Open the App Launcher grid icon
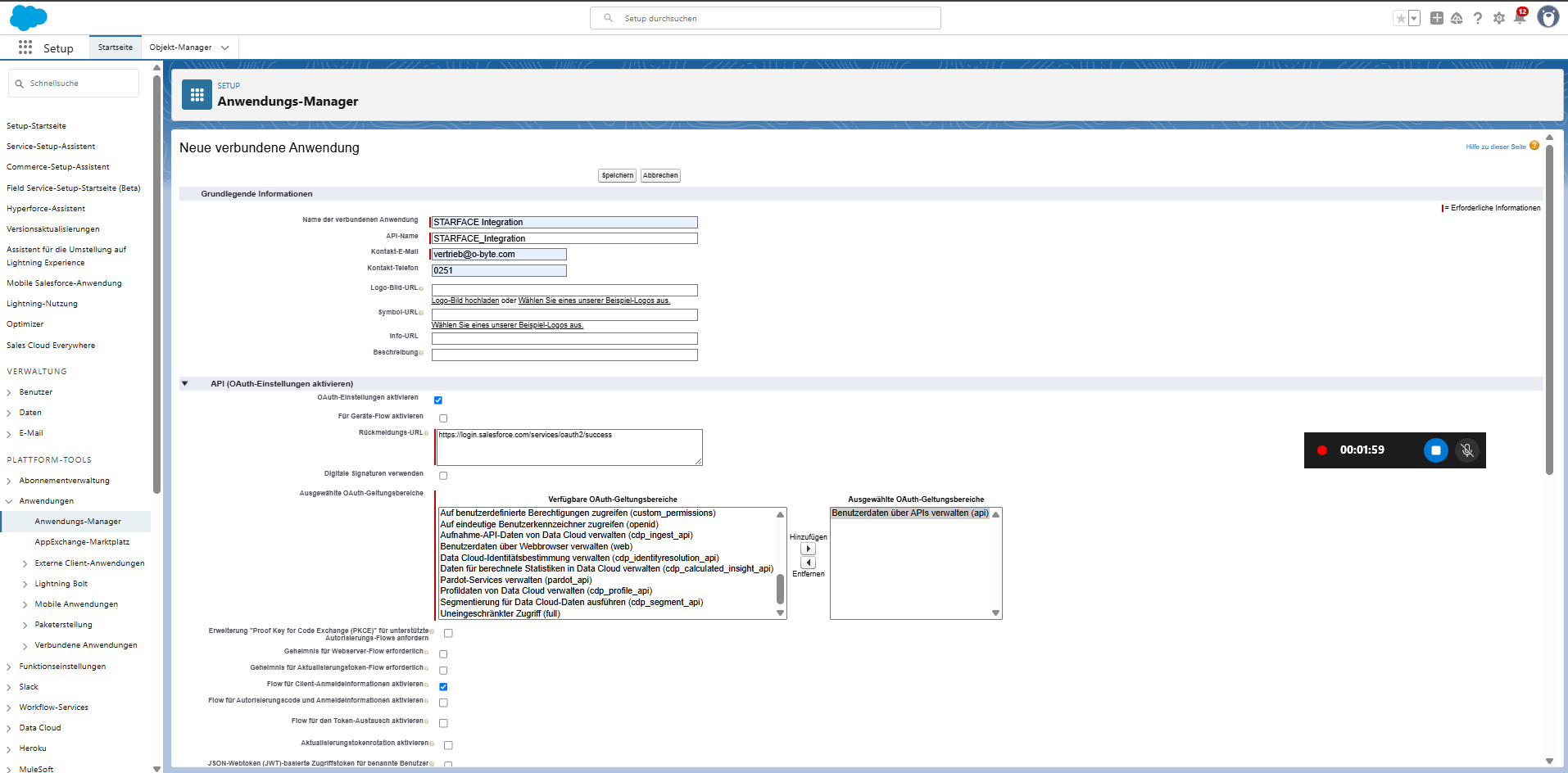This screenshot has width=1568, height=773. (25, 47)
